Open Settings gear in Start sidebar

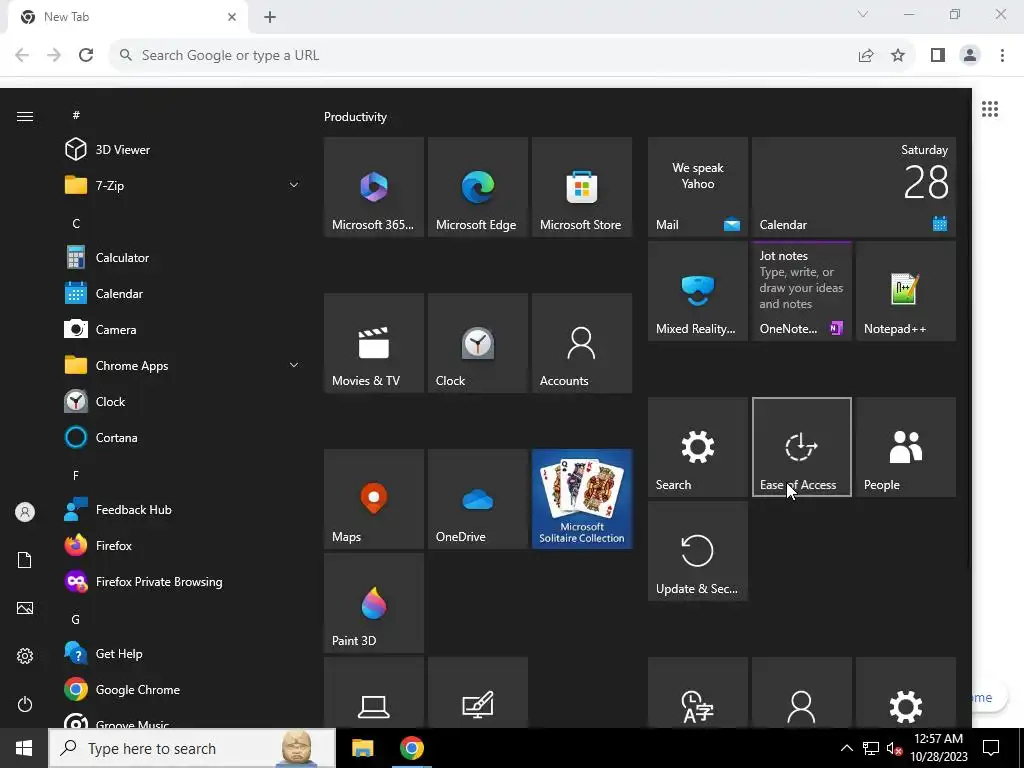click(25, 656)
